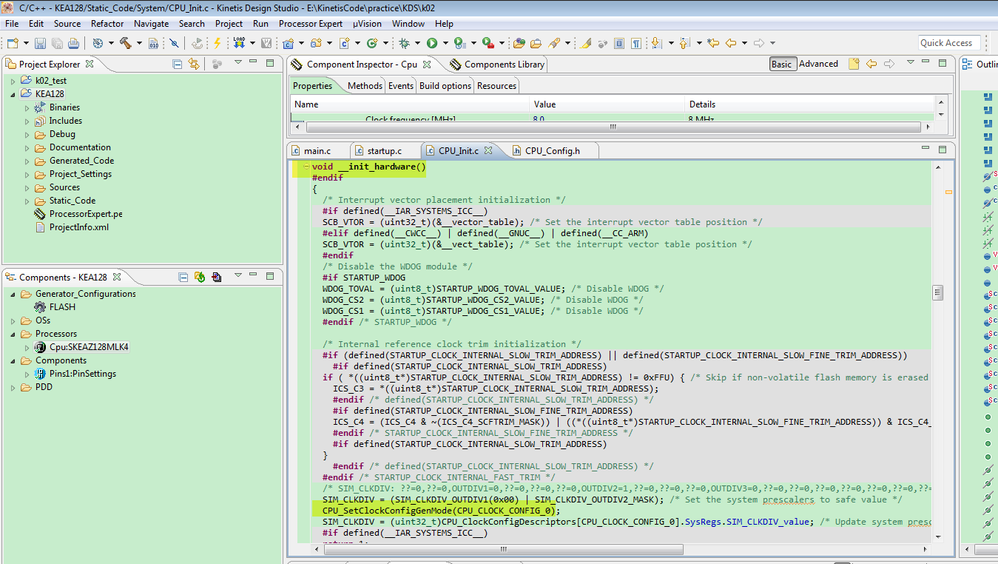Switch Component Inspector to Advanced view
The width and height of the screenshot is (998, 564).
(818, 64)
